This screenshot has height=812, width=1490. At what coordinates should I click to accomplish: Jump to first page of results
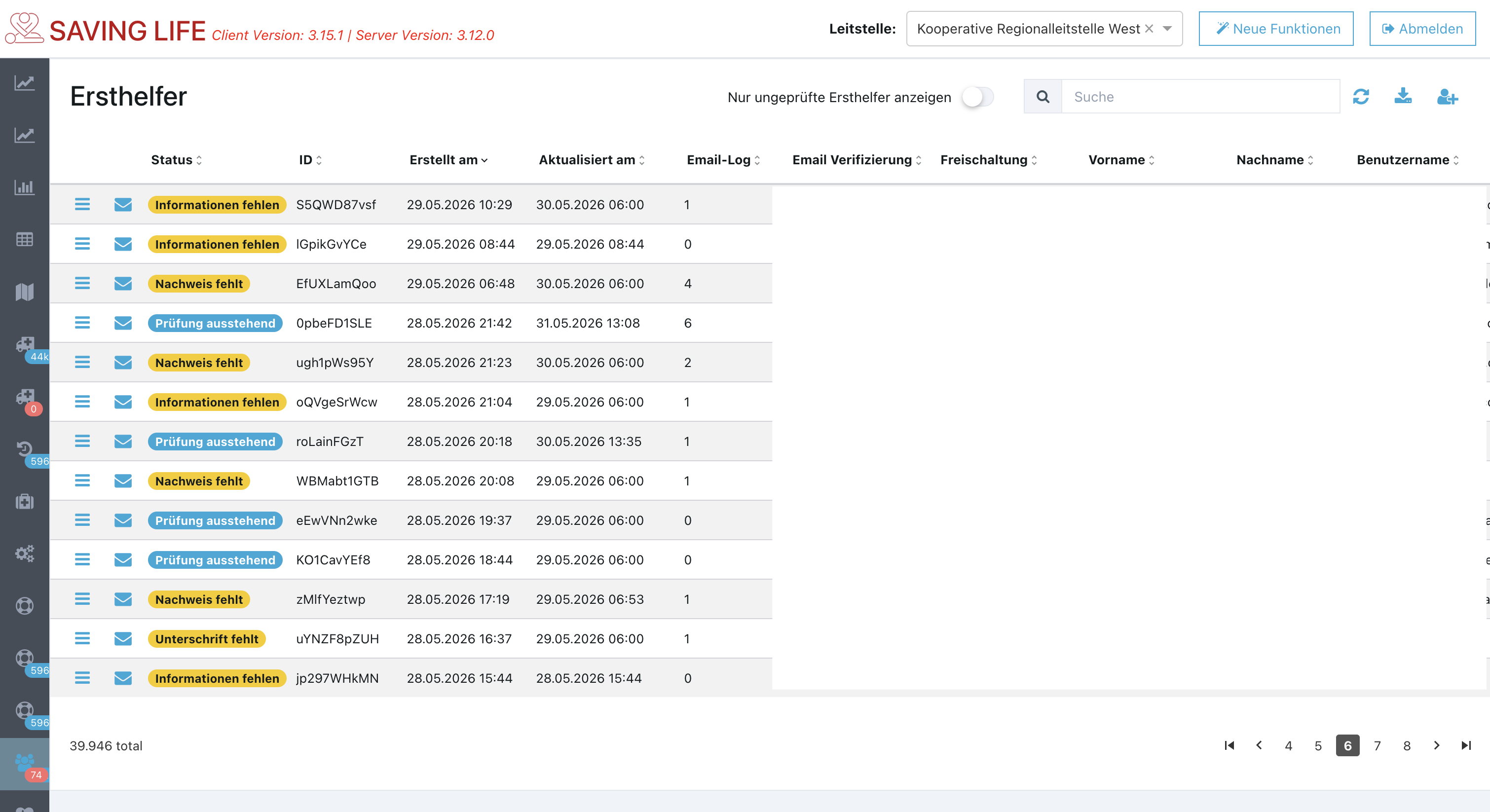click(x=1229, y=745)
